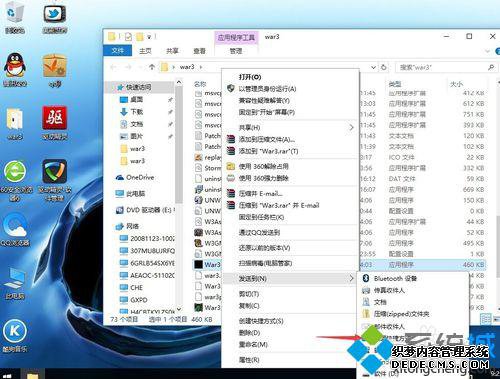Switch to the 管理 ribbon tab
500x379 pixels.
pos(236,51)
